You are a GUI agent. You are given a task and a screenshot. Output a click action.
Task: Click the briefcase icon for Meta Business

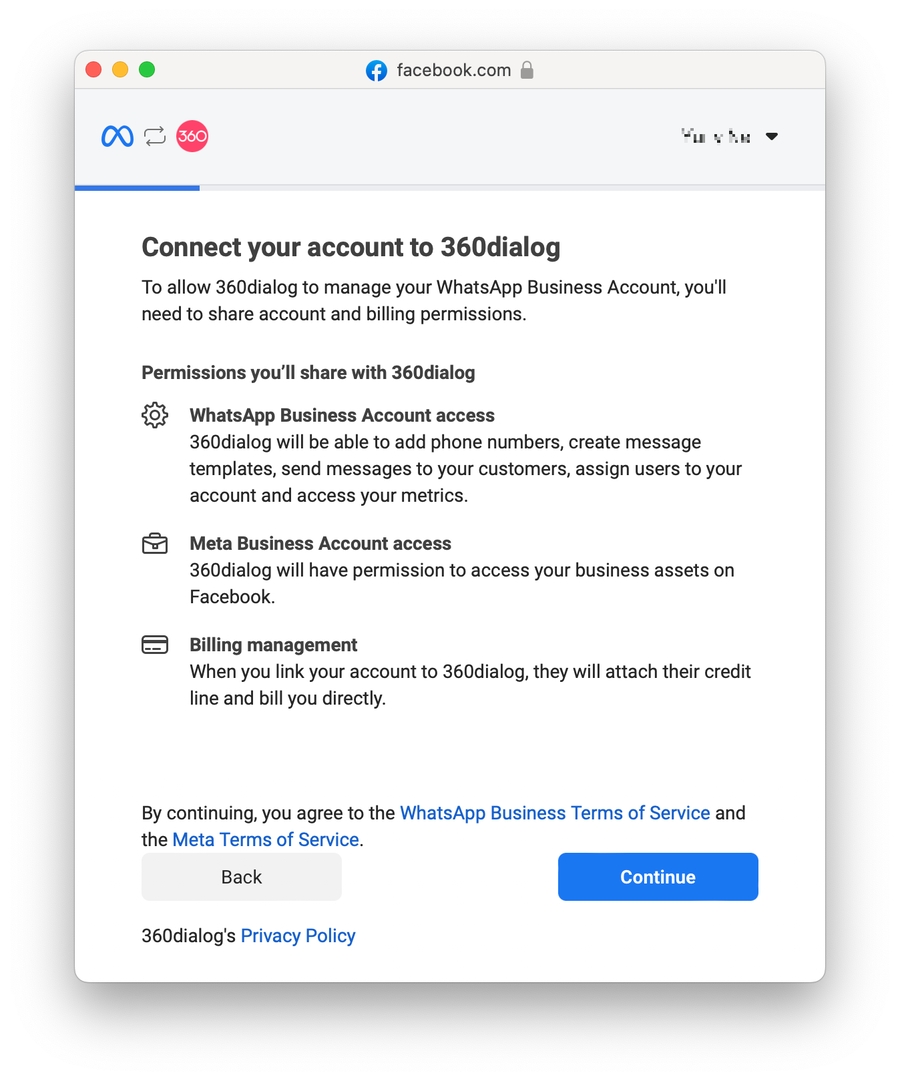coord(155,544)
